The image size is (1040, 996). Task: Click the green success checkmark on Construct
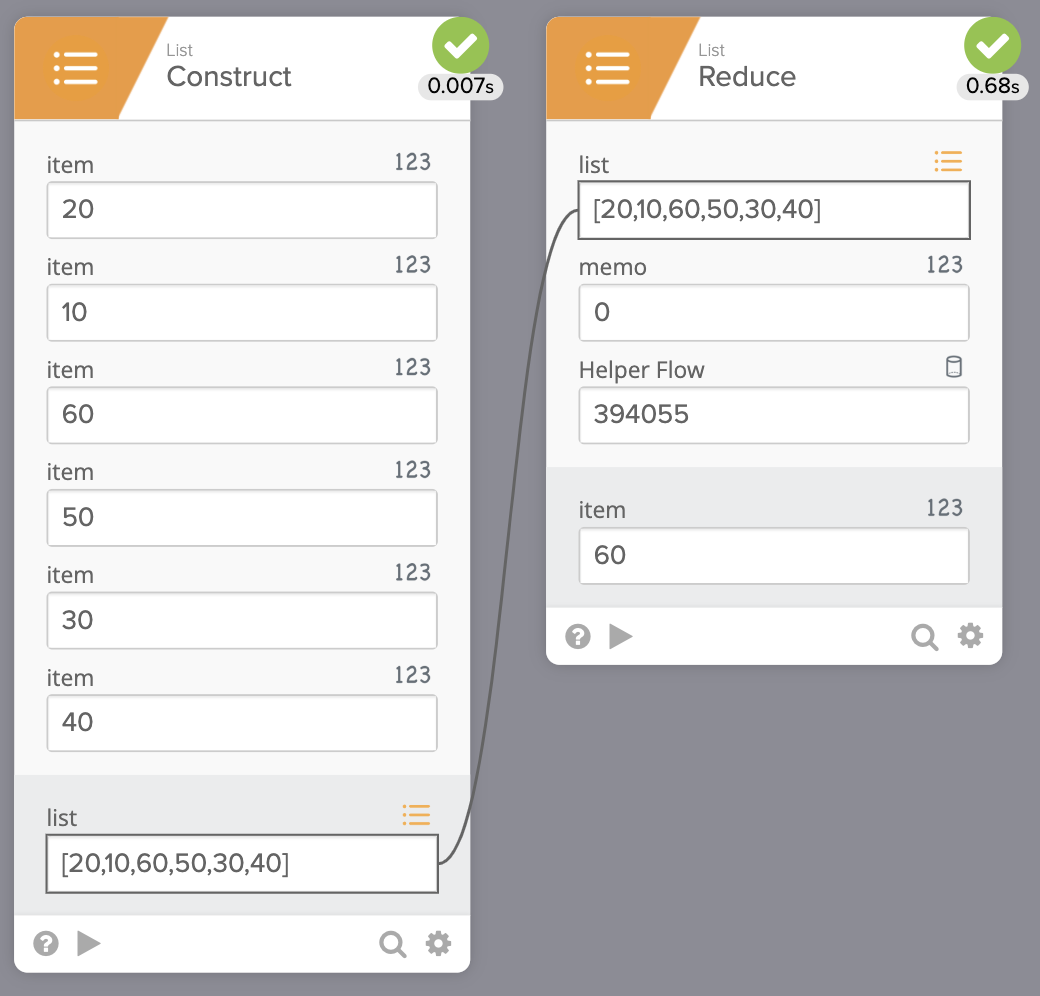click(x=460, y=46)
